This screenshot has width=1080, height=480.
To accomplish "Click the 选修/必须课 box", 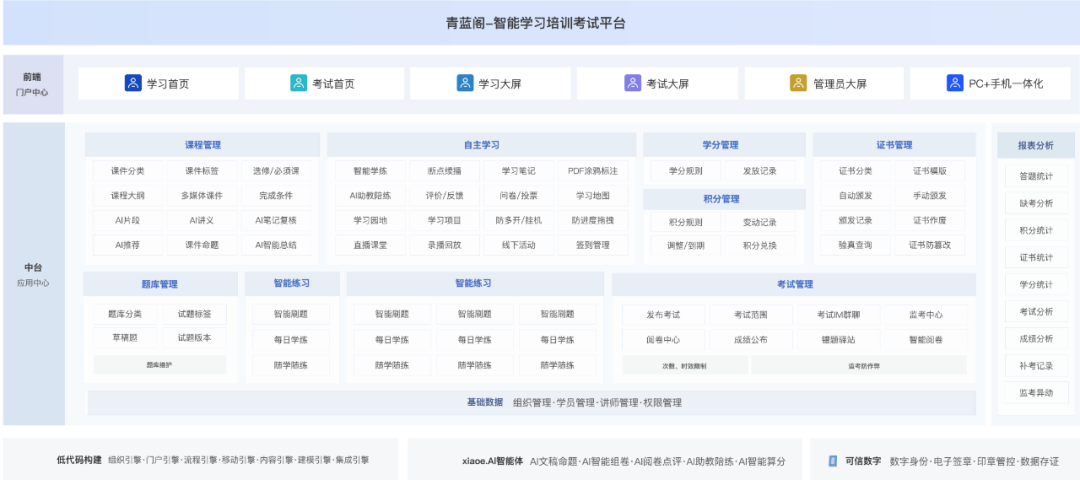I will pyautogui.click(x=276, y=171).
